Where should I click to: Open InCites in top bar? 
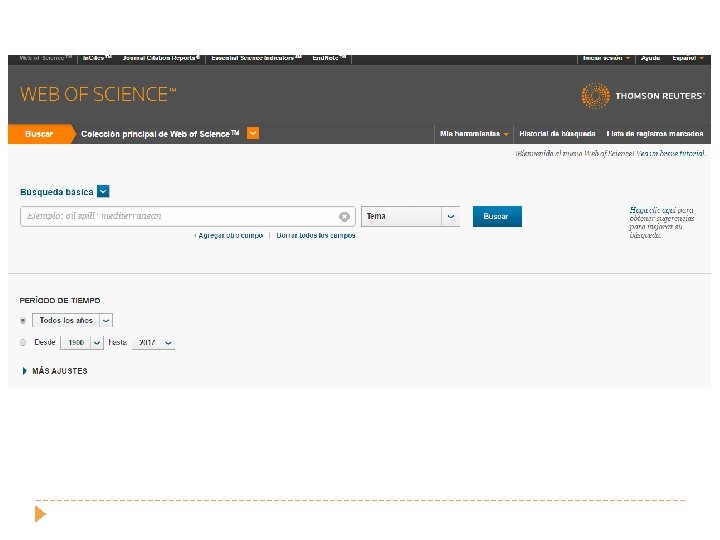pyautogui.click(x=97, y=58)
